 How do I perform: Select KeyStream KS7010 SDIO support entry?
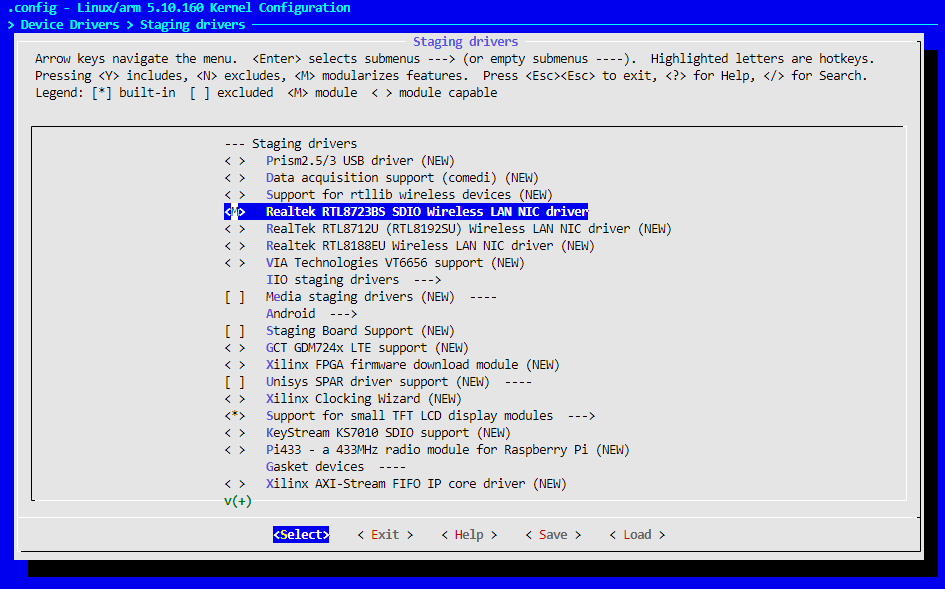click(388, 433)
